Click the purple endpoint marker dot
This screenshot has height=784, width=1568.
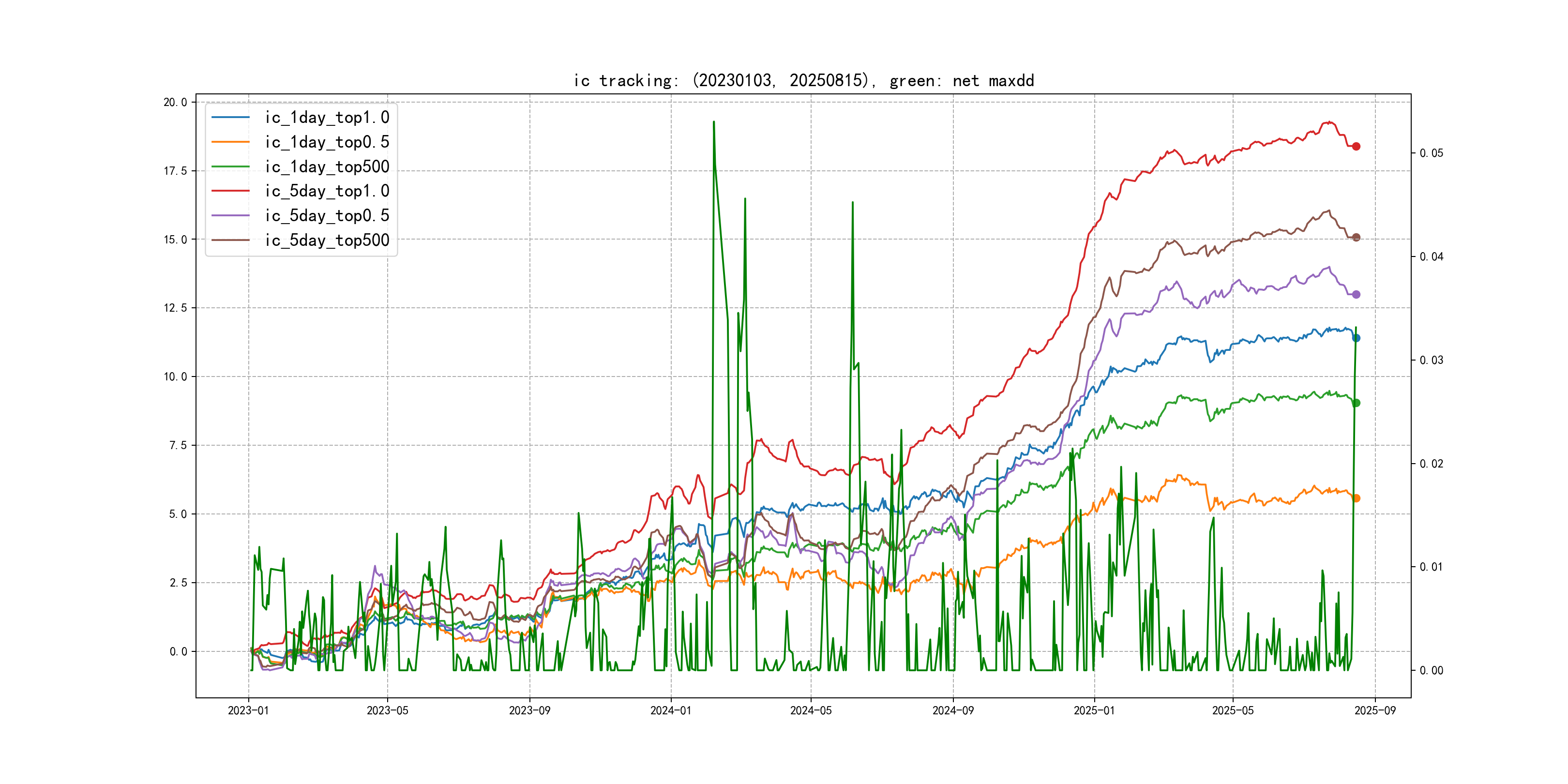coord(1356,295)
